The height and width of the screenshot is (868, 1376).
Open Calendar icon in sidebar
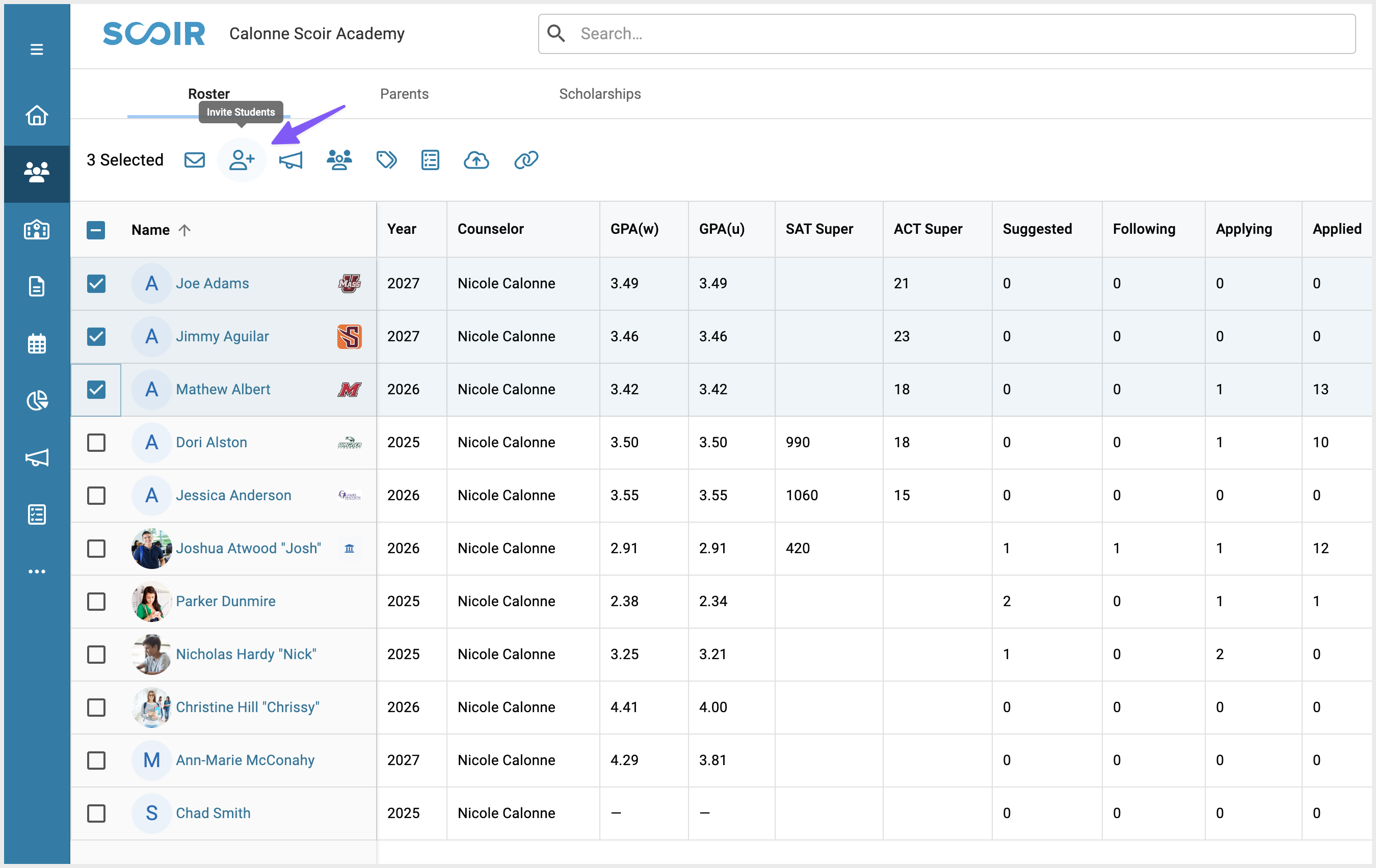pos(37,343)
